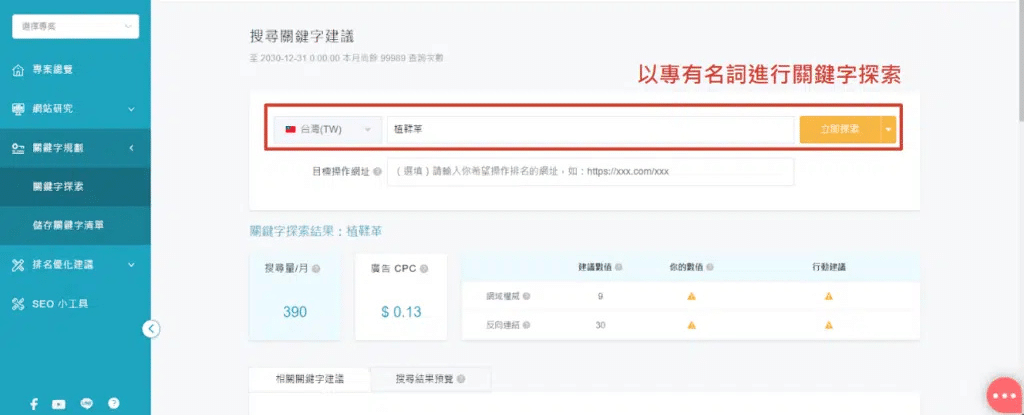Expand the 排名優化建議 sidebar menu
Image resolution: width=1024 pixels, height=415 pixels.
[75, 265]
